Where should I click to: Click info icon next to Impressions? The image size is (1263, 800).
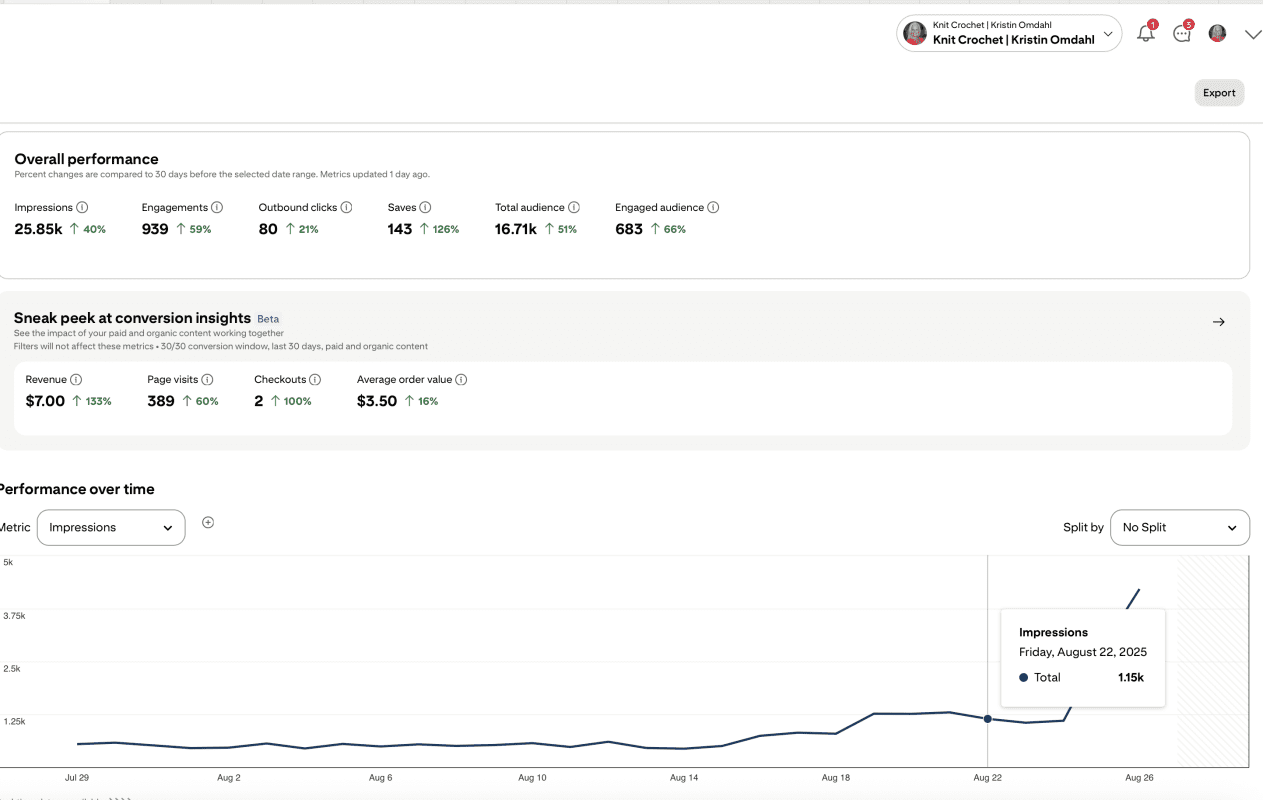(x=82, y=208)
